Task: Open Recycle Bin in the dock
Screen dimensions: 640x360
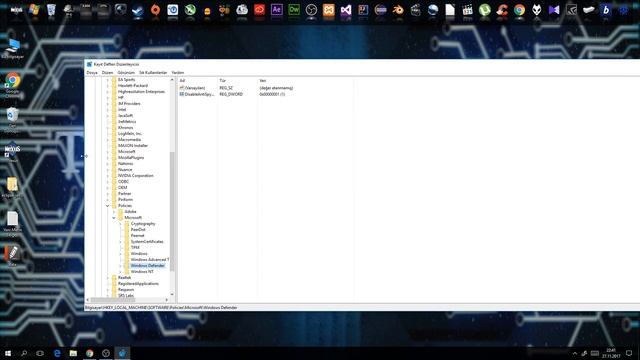Action: coord(51,10)
